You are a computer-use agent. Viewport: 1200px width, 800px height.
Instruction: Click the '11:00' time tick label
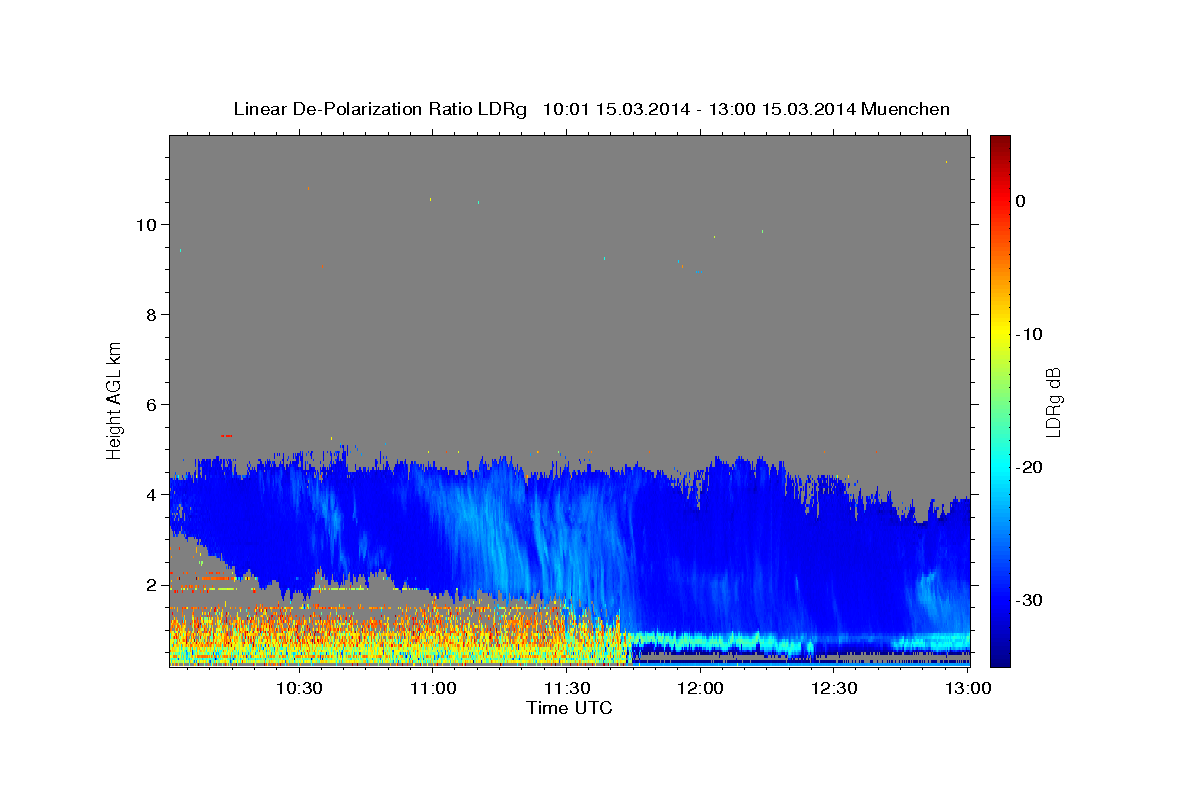[433, 688]
